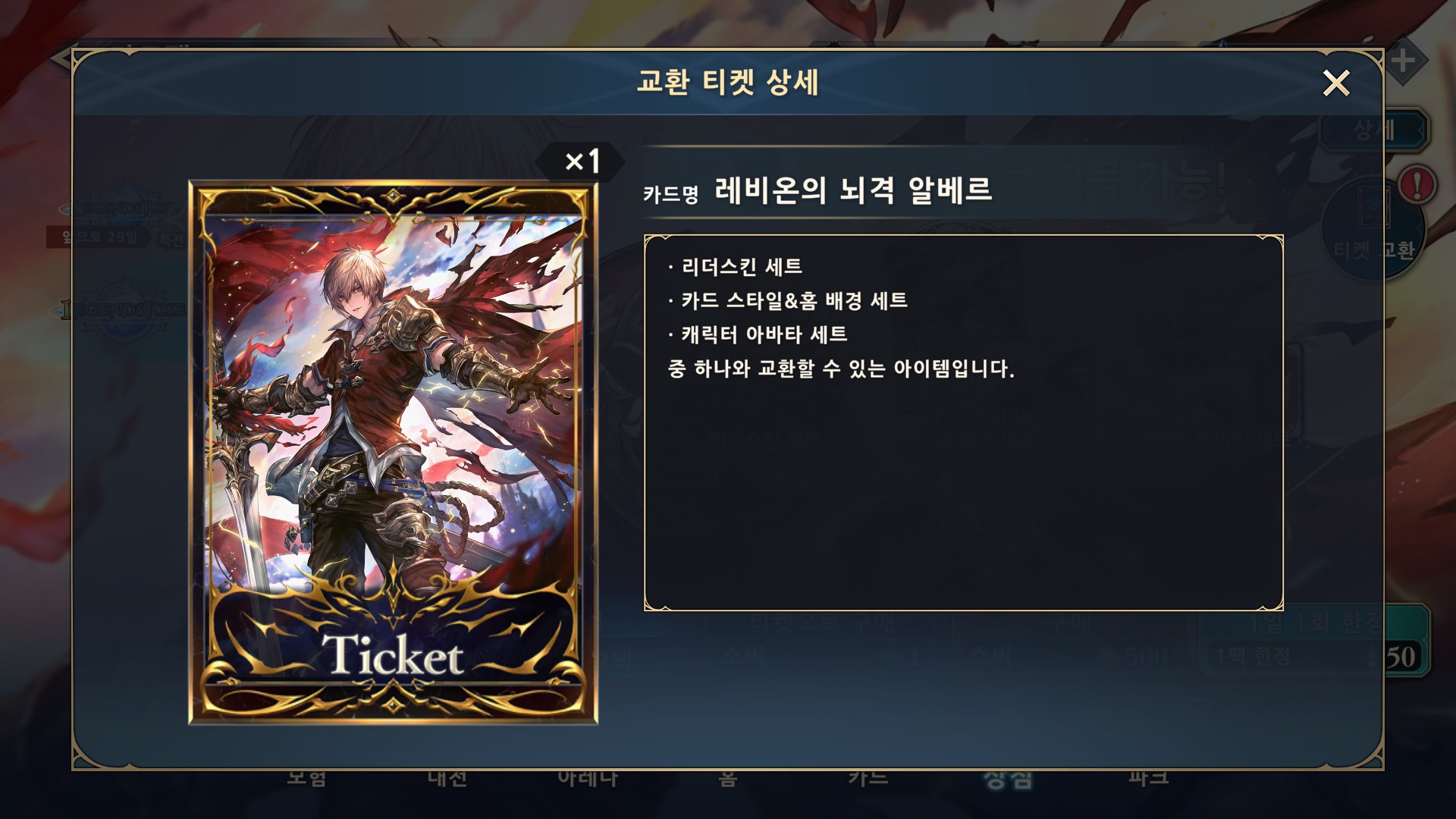Open the 팩 bottom tab
The height and width of the screenshot is (819, 1456).
pyautogui.click(x=1149, y=779)
